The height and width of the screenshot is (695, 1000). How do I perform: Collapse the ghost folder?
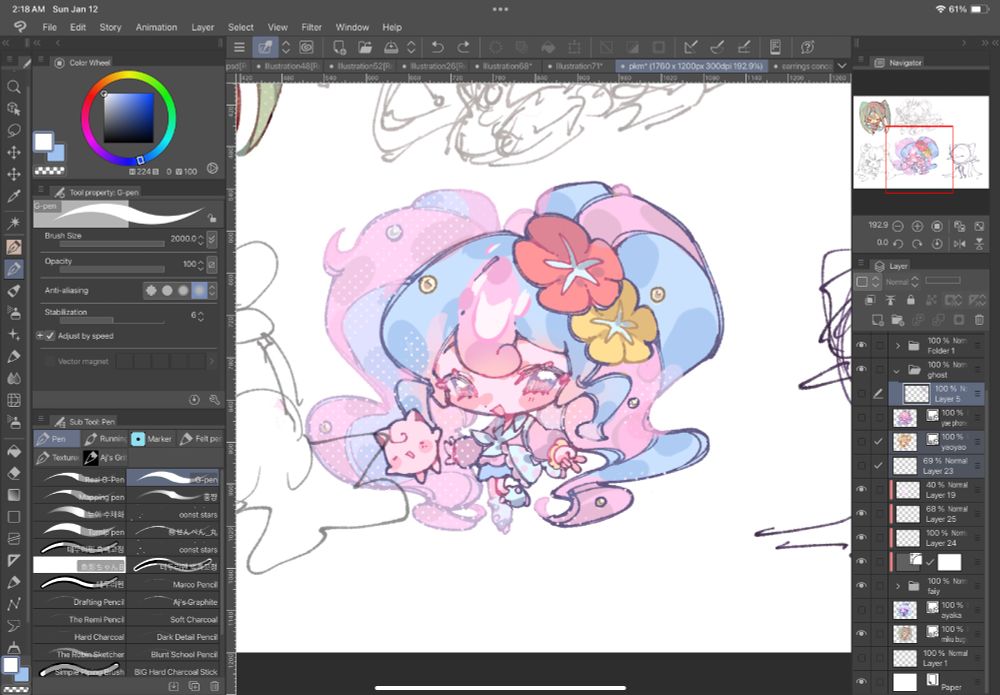[897, 370]
